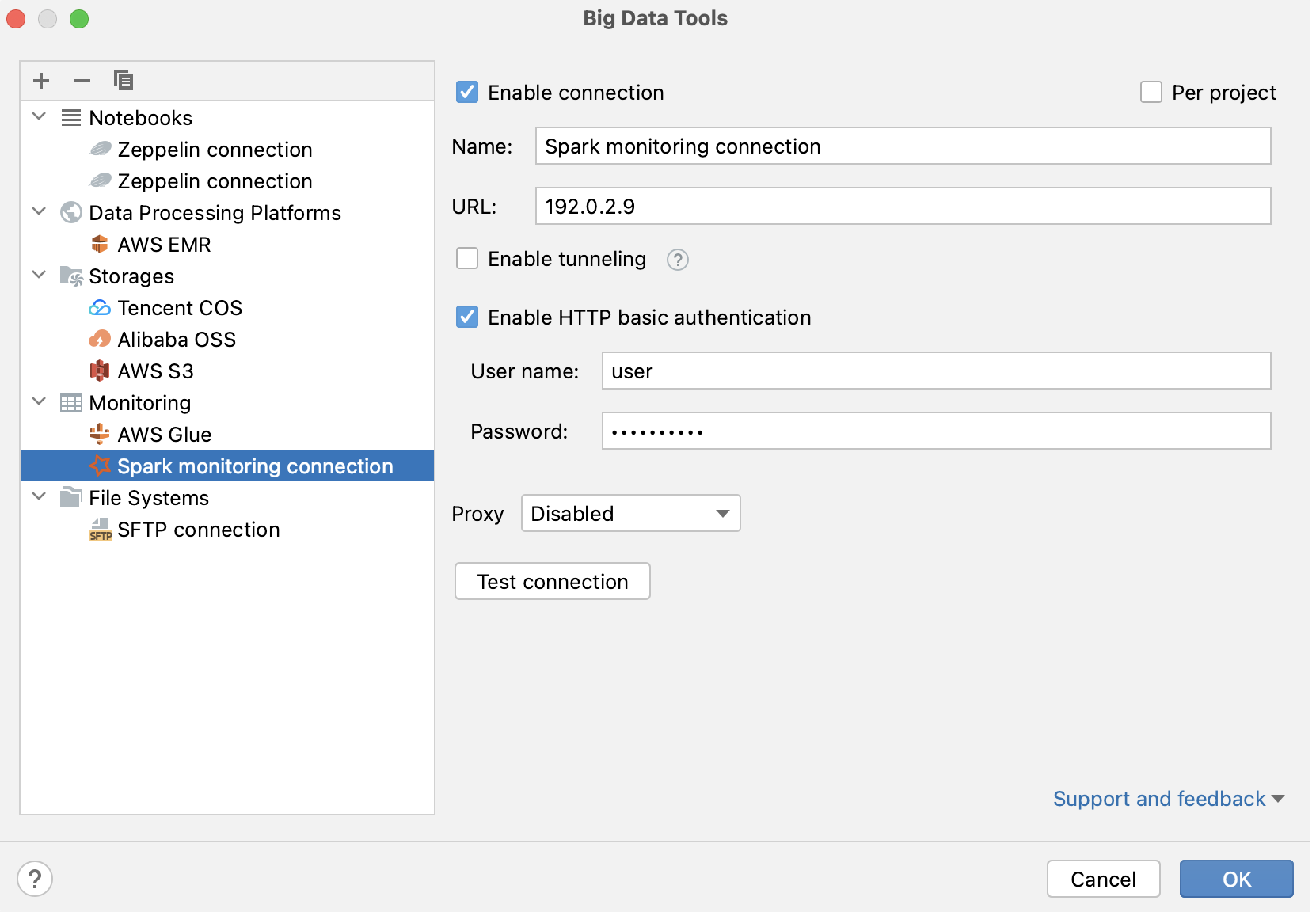Remove selected connection with the minus icon
The height and width of the screenshot is (912, 1316).
coord(82,80)
